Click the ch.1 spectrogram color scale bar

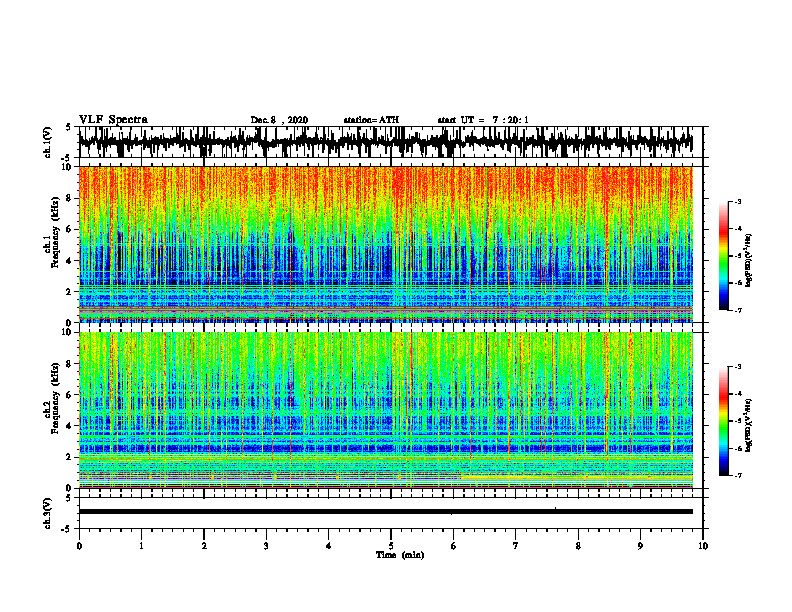[723, 256]
